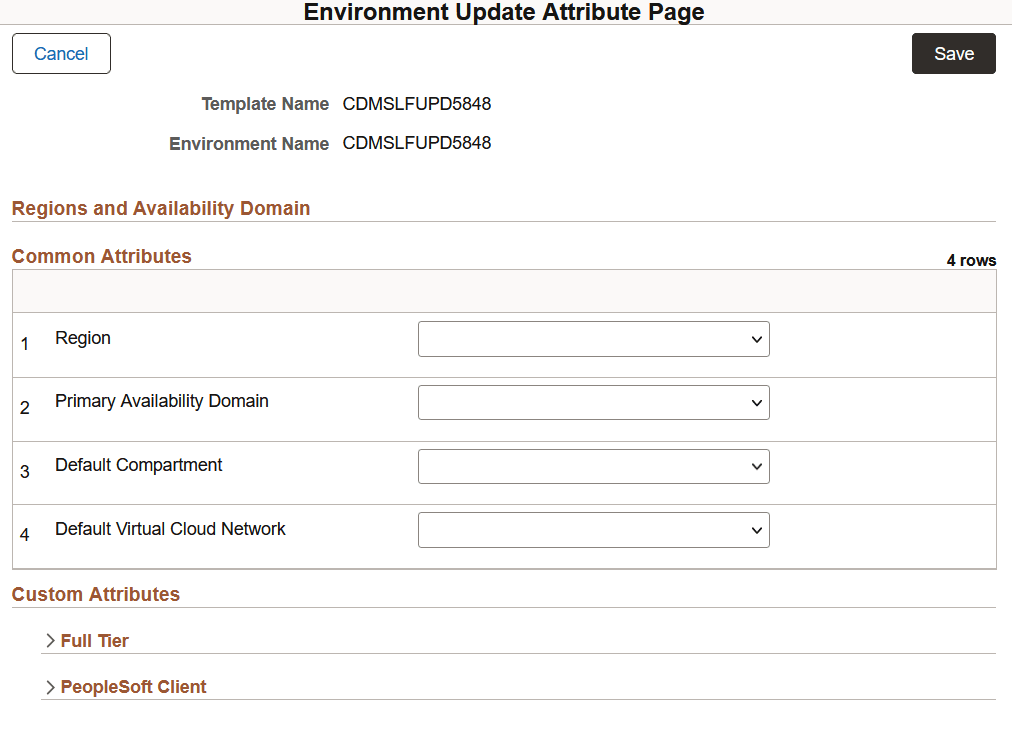1012x744 pixels.
Task: Click the Regions and Availability Domain heading
Action: pos(161,208)
